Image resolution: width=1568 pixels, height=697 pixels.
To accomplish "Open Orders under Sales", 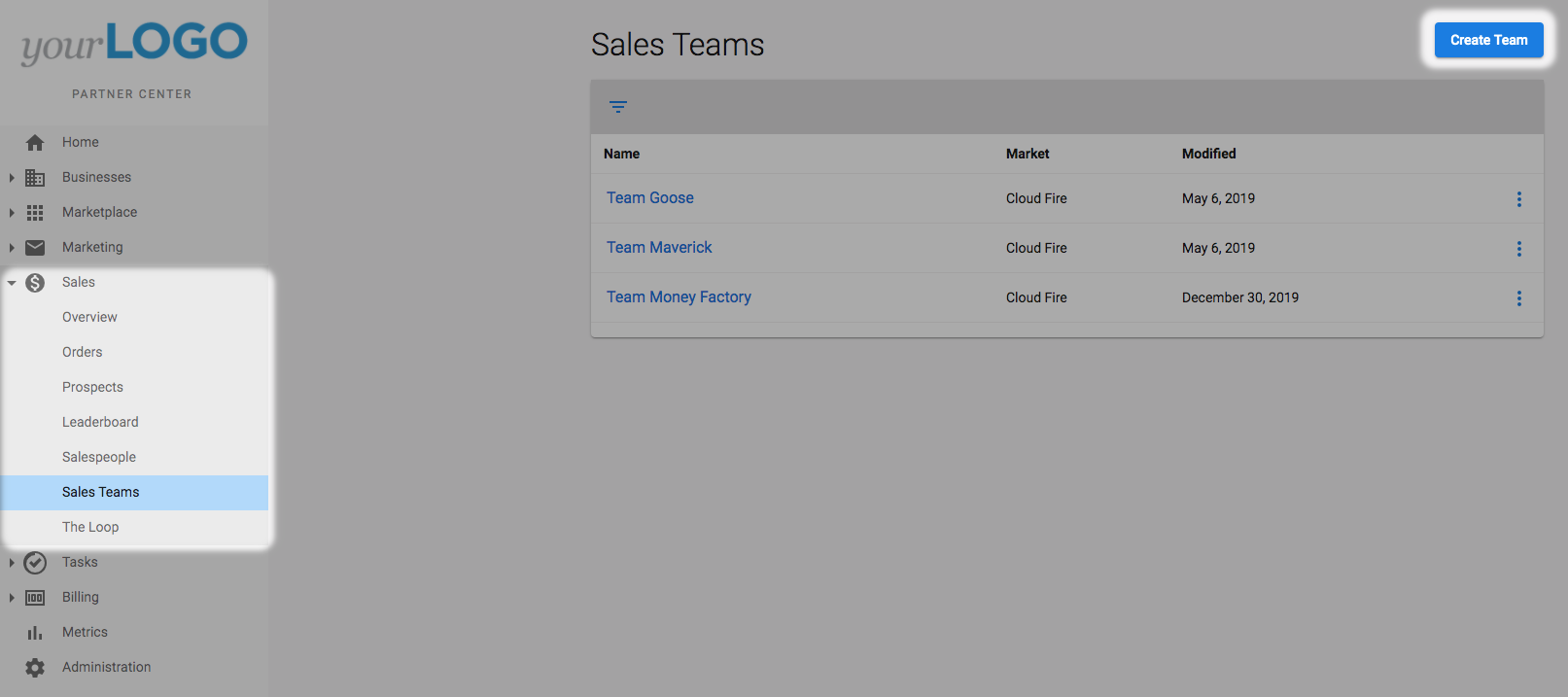I will pyautogui.click(x=82, y=352).
